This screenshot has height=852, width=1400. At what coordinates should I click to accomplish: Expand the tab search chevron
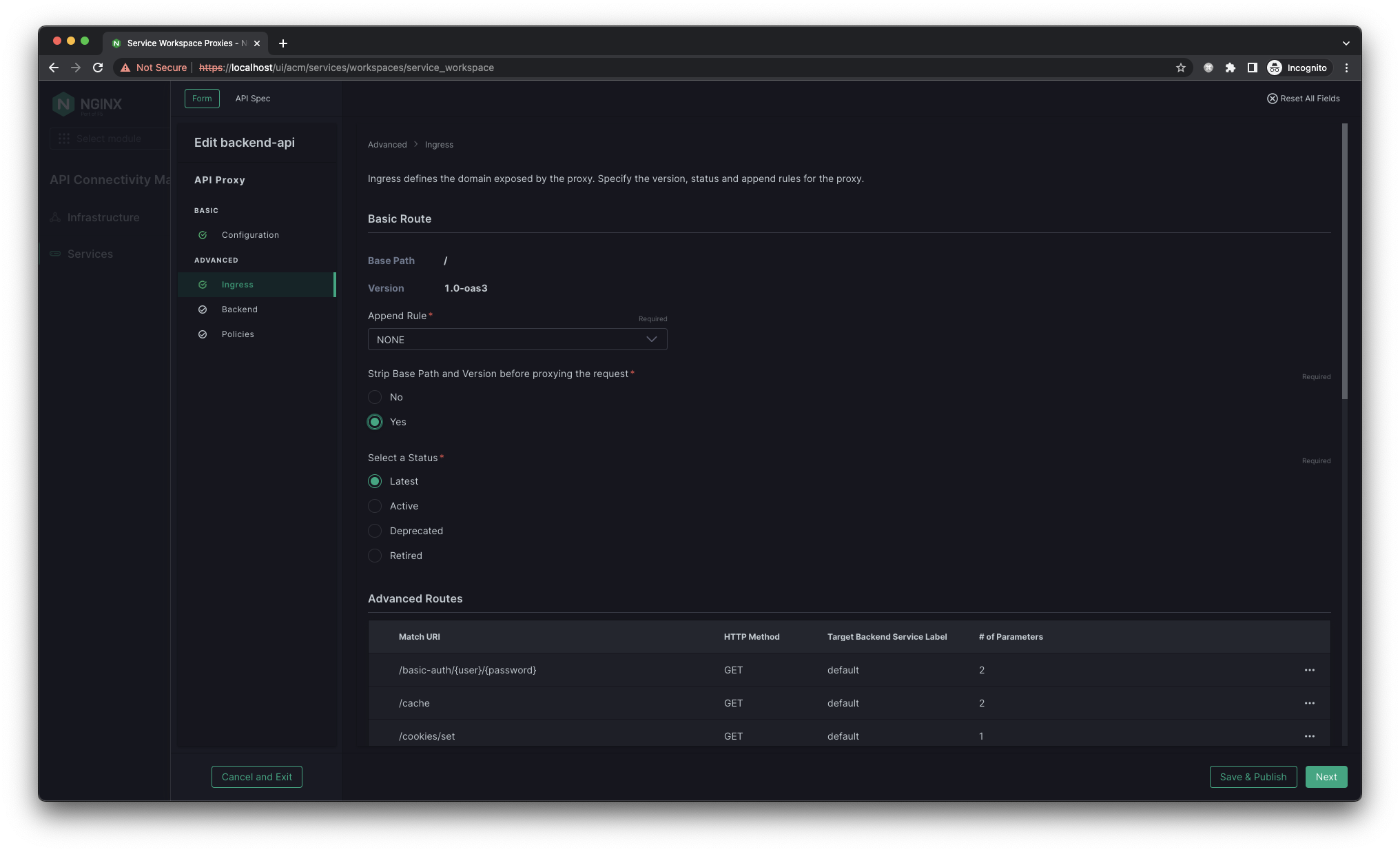(1346, 43)
